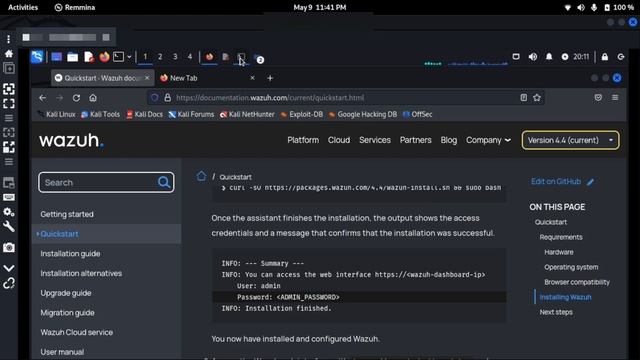The width and height of the screenshot is (640, 360).
Task: Open the Kali Tools bookmark
Action: coord(100,114)
